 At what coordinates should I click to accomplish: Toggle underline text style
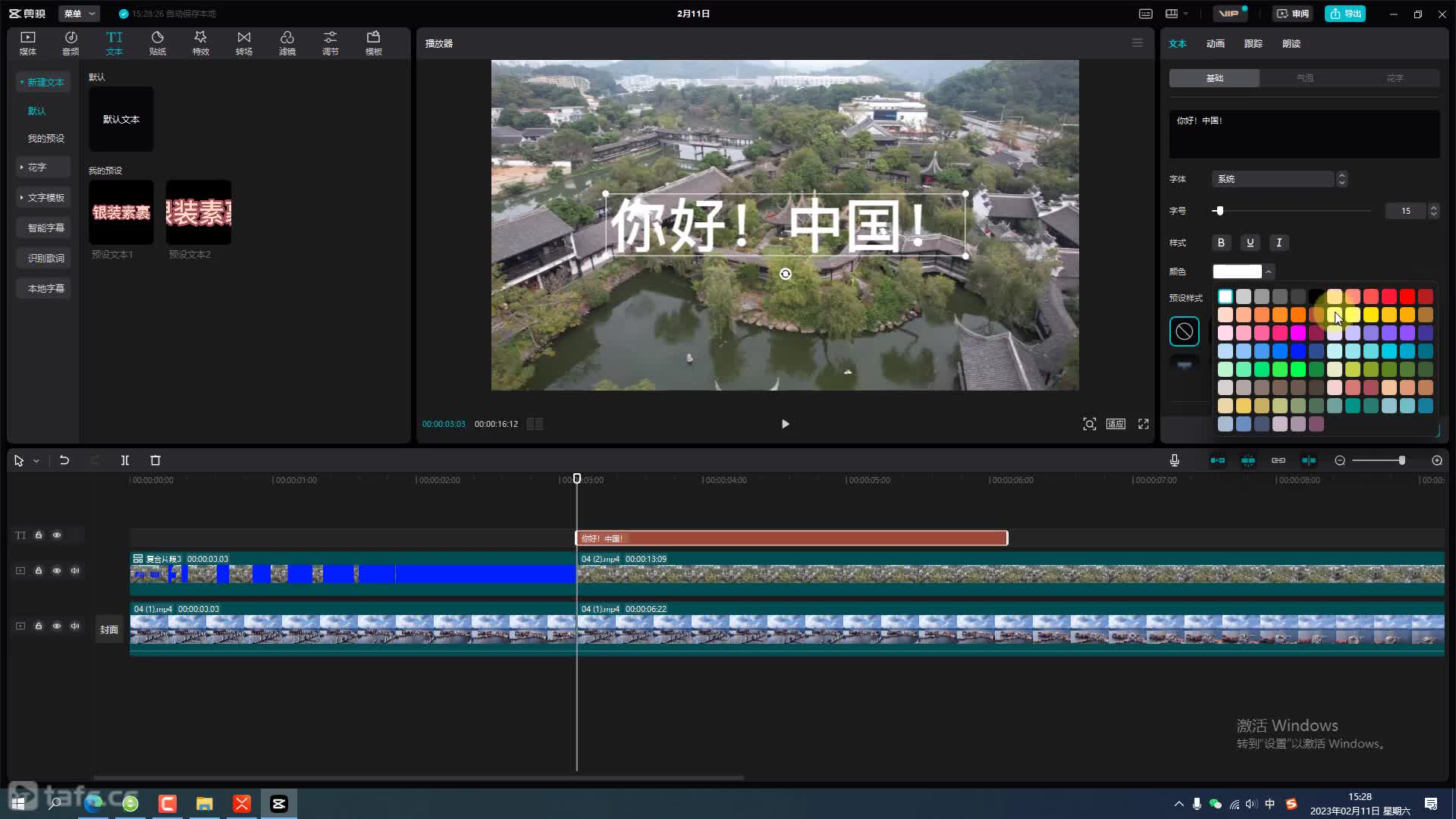click(x=1250, y=243)
